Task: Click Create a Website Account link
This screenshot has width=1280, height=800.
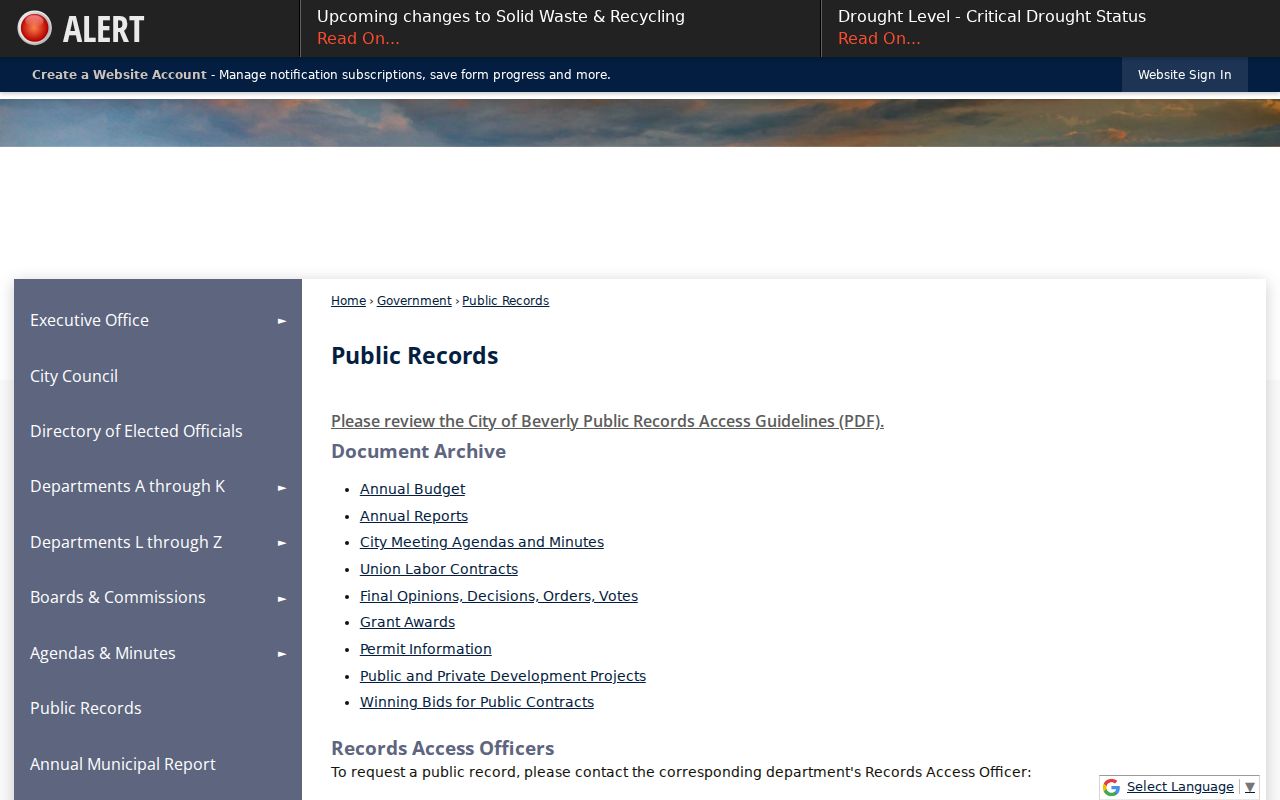Action: tap(119, 75)
